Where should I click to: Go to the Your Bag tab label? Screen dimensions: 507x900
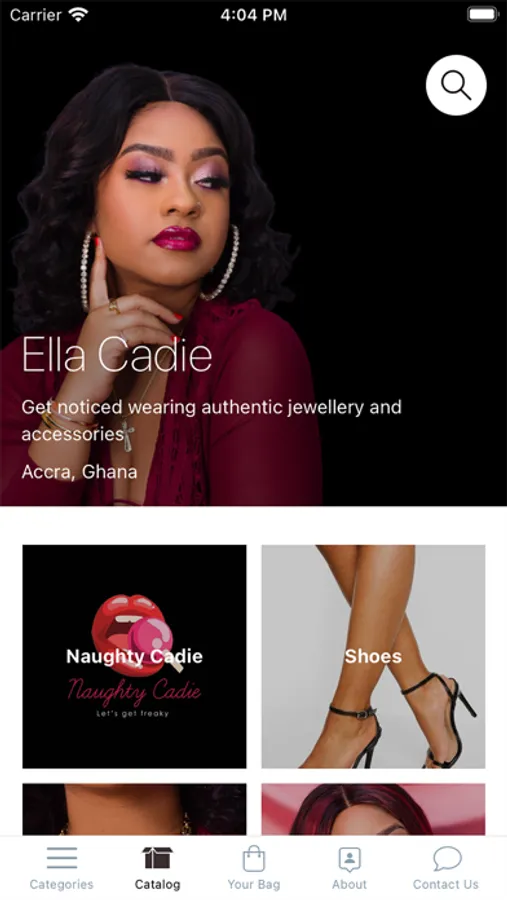click(x=253, y=885)
